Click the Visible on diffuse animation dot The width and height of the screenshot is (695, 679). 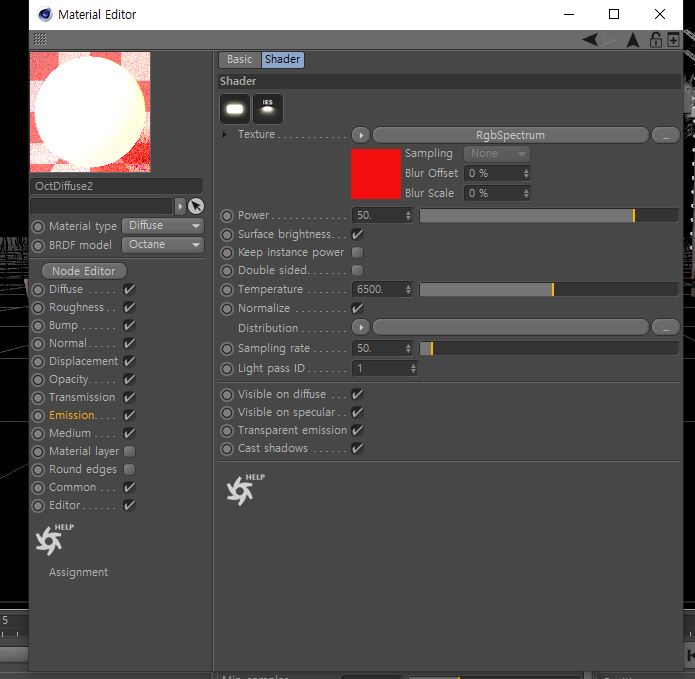[x=227, y=394]
